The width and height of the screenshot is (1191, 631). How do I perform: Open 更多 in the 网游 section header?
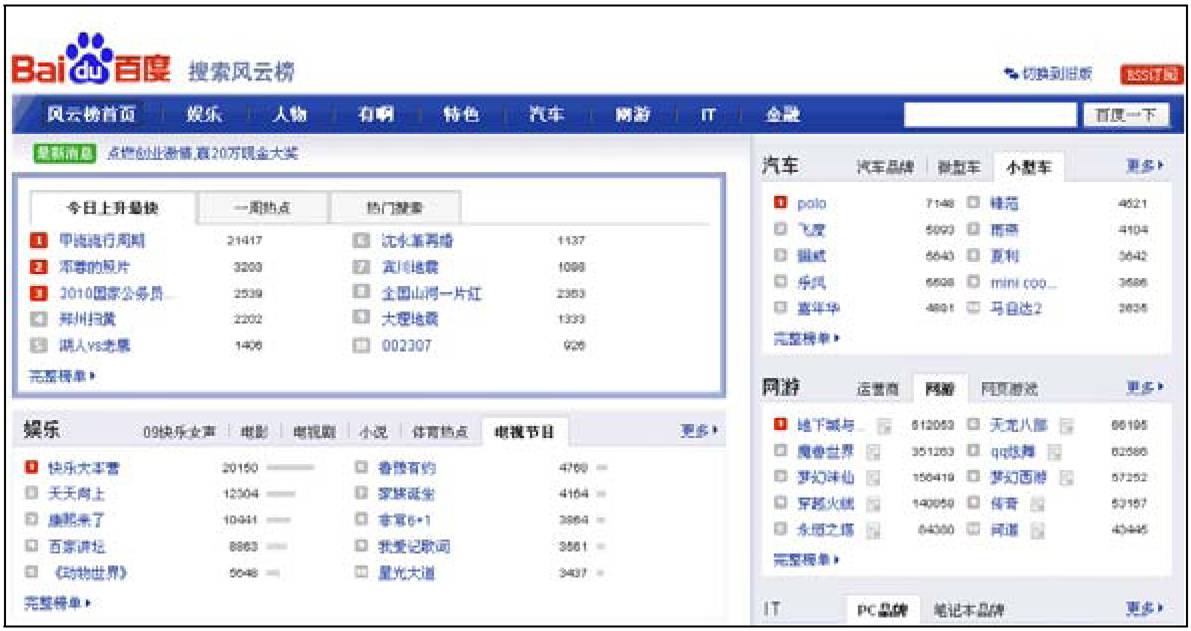click(x=1145, y=387)
